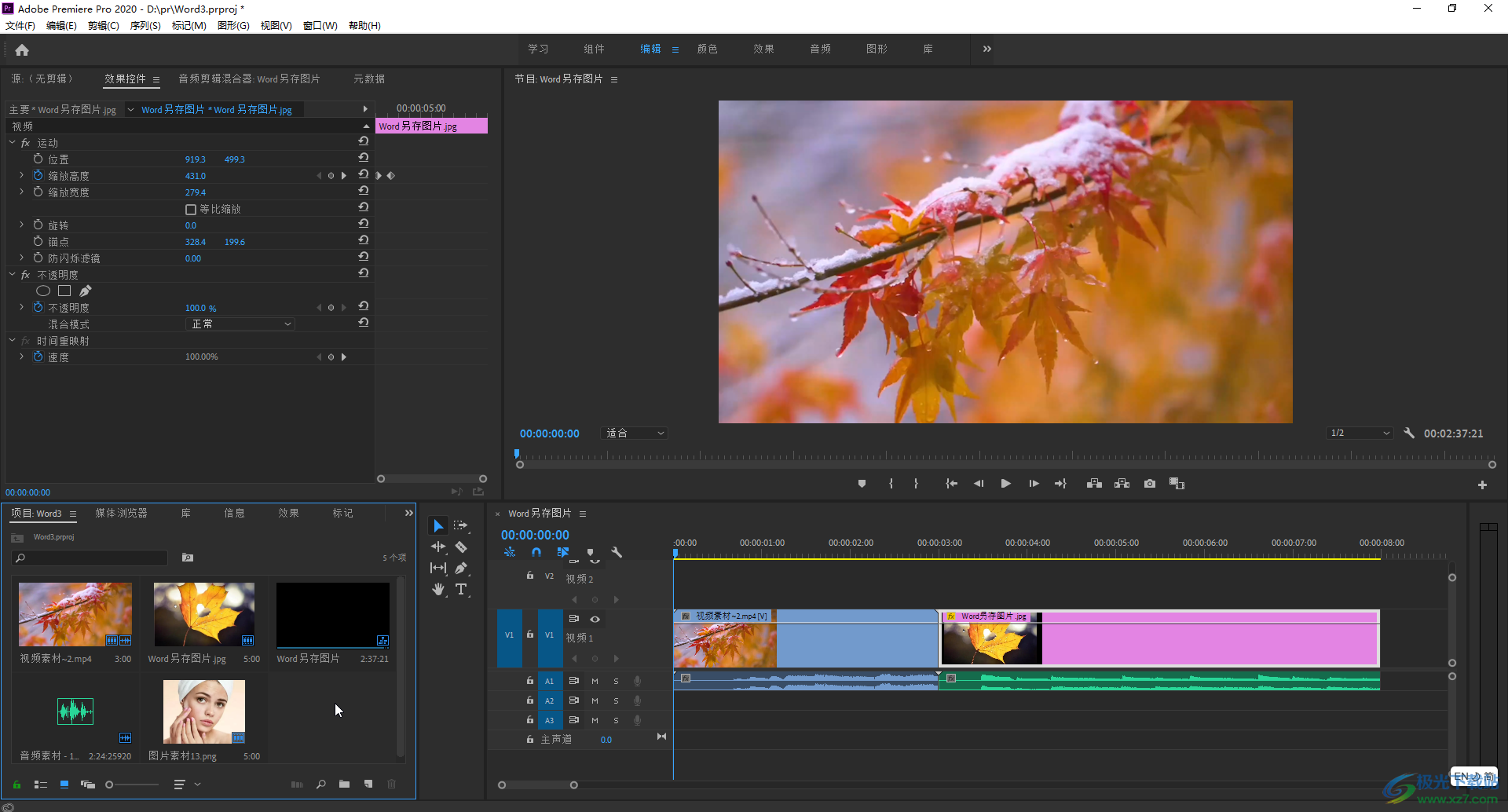The image size is (1508, 812).
Task: Toggle lock on track V2
Action: coord(530,576)
